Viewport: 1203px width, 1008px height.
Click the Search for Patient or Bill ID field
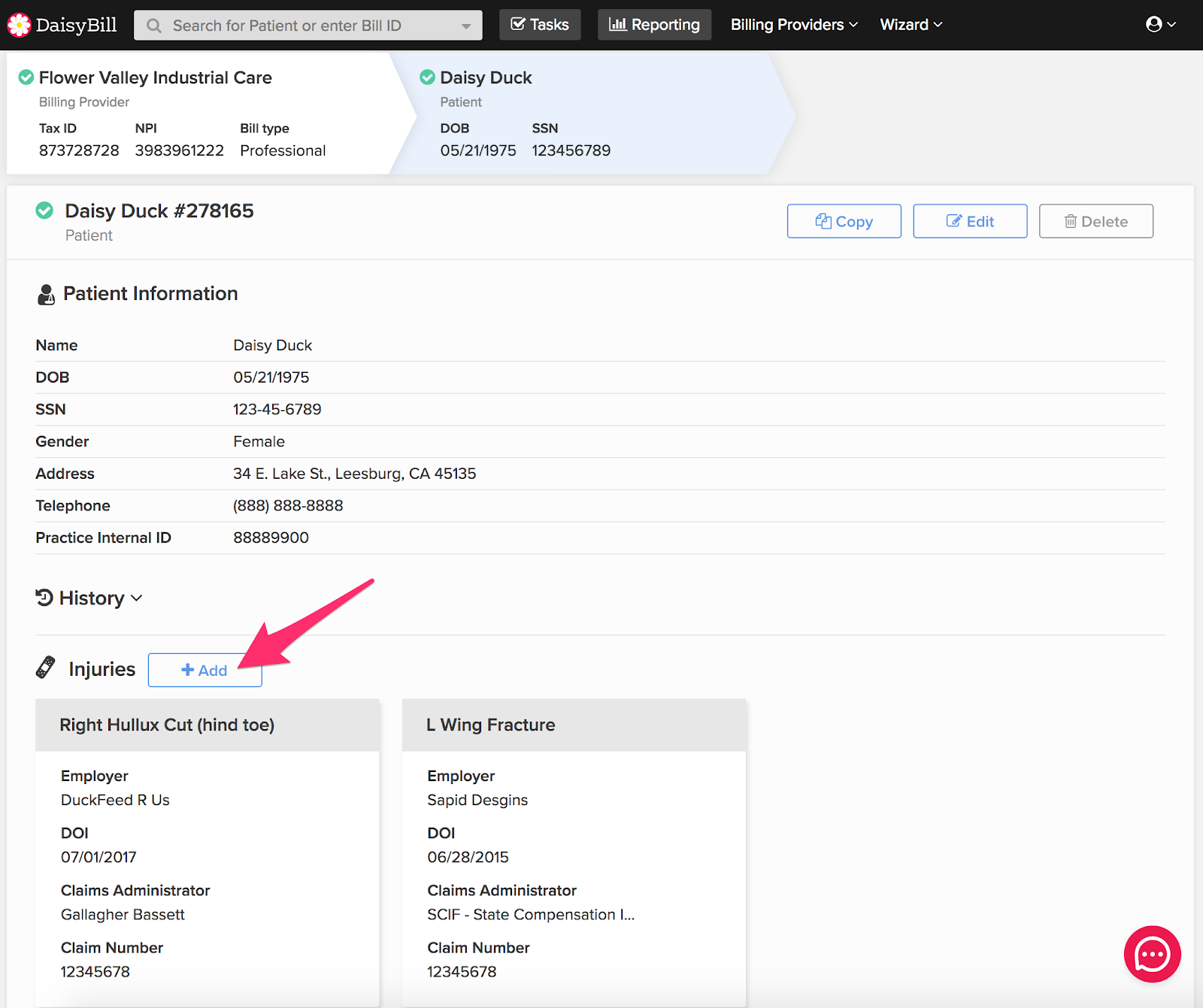pos(308,26)
